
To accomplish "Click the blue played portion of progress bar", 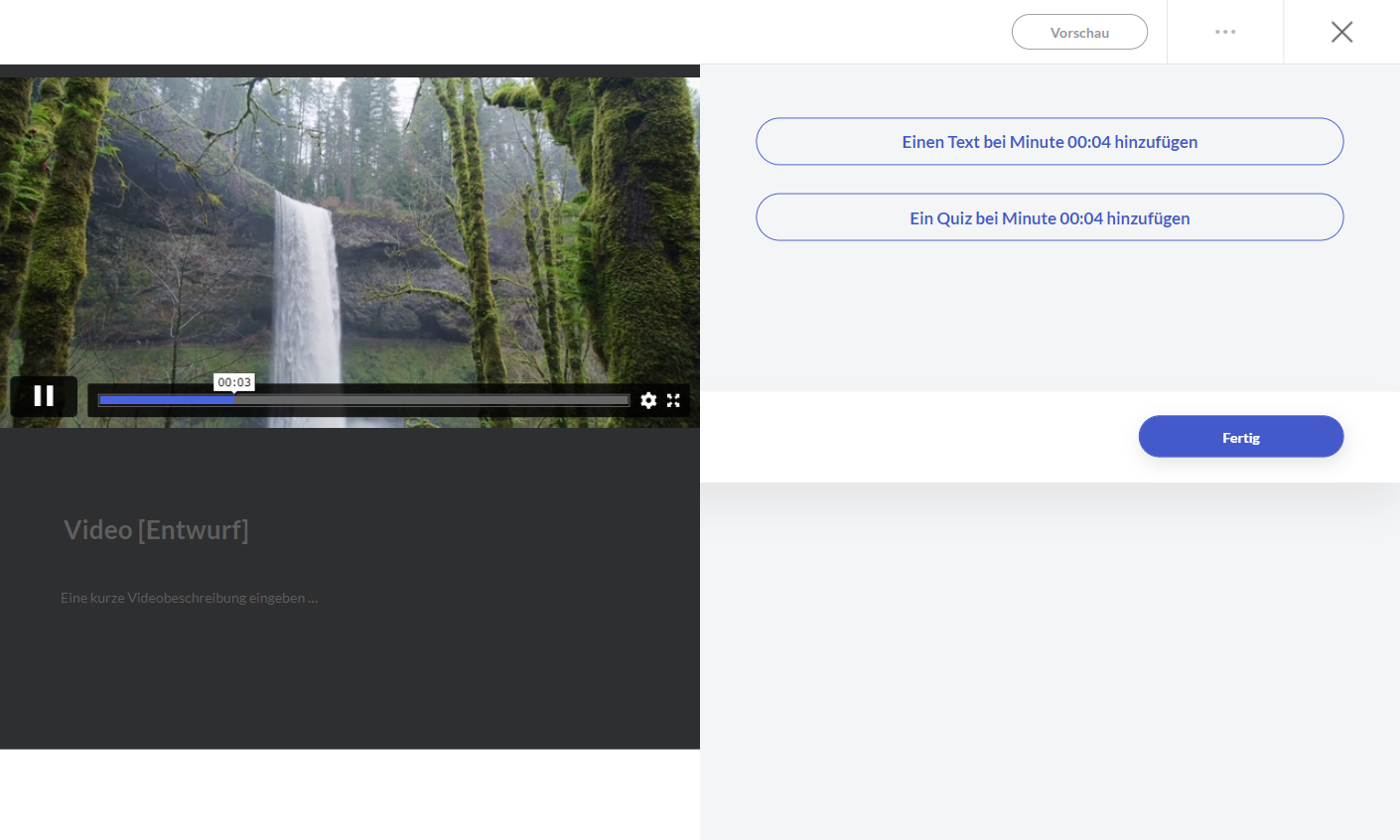I will (164, 400).
